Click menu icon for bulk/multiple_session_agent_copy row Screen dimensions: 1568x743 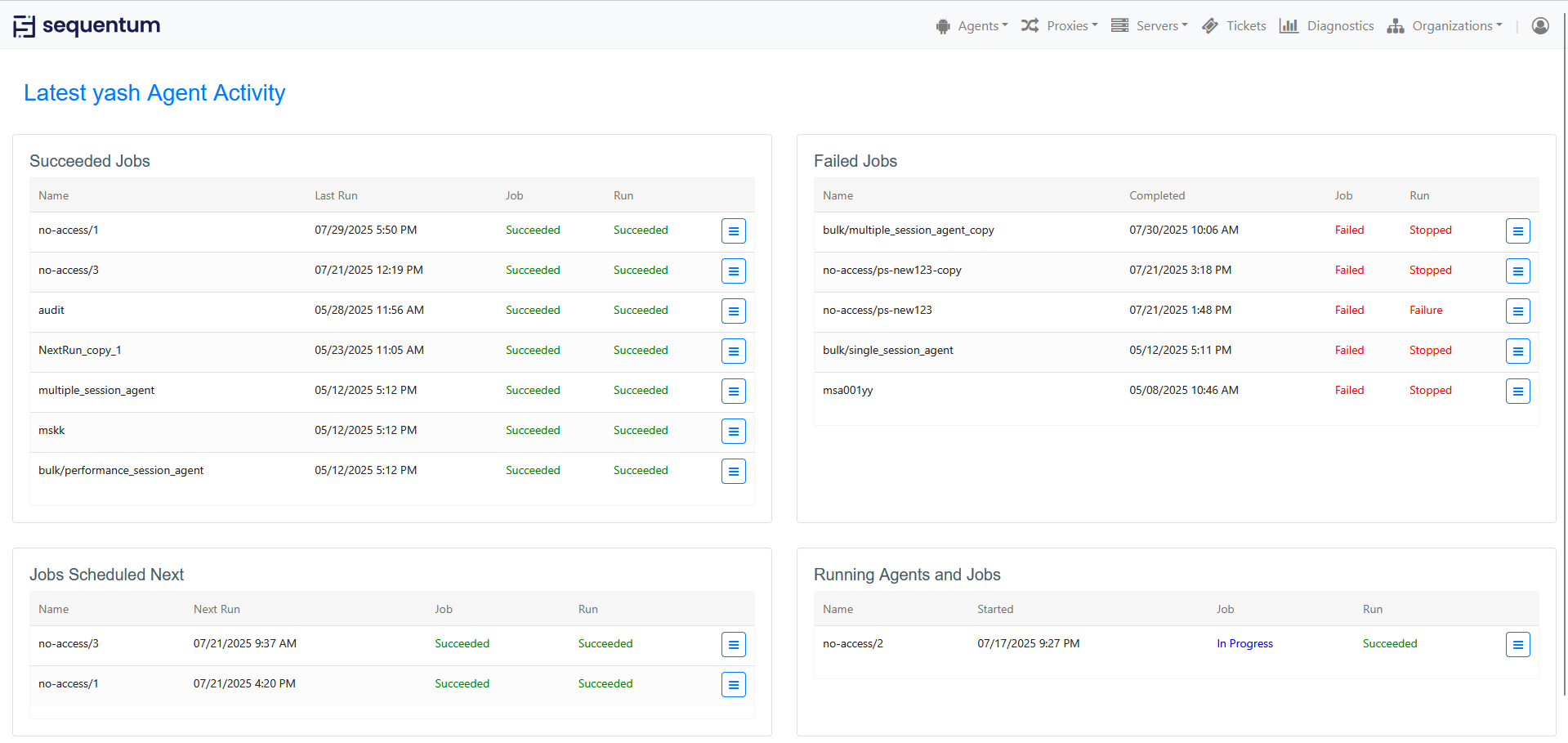[1517, 231]
